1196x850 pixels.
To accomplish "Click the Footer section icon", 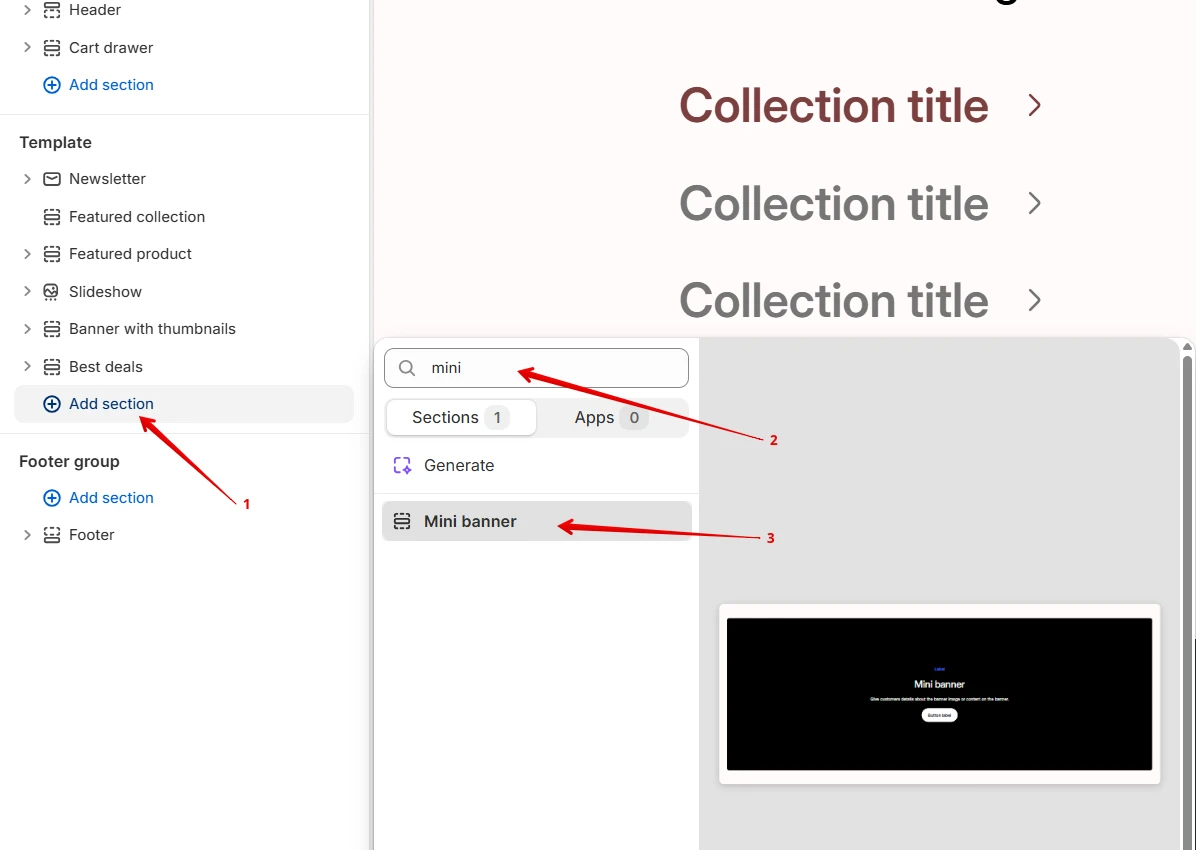I will coord(52,535).
